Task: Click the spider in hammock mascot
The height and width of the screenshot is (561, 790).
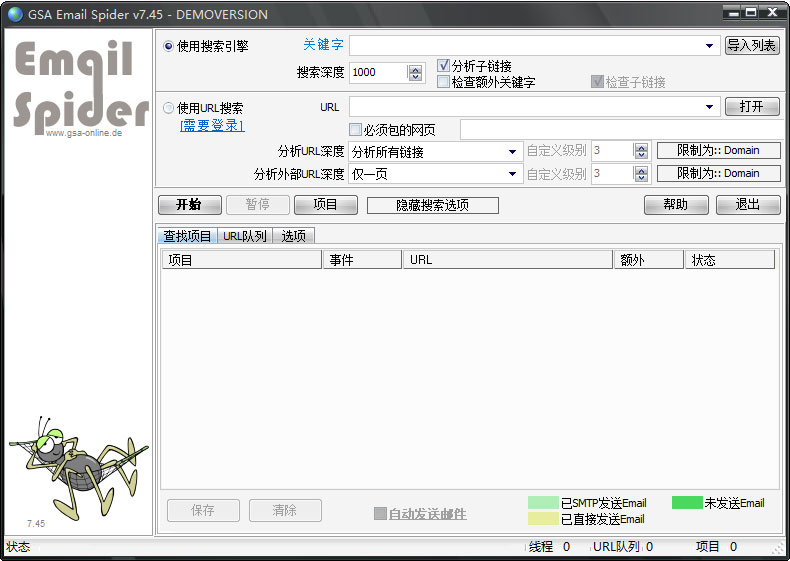Action: coord(79,469)
